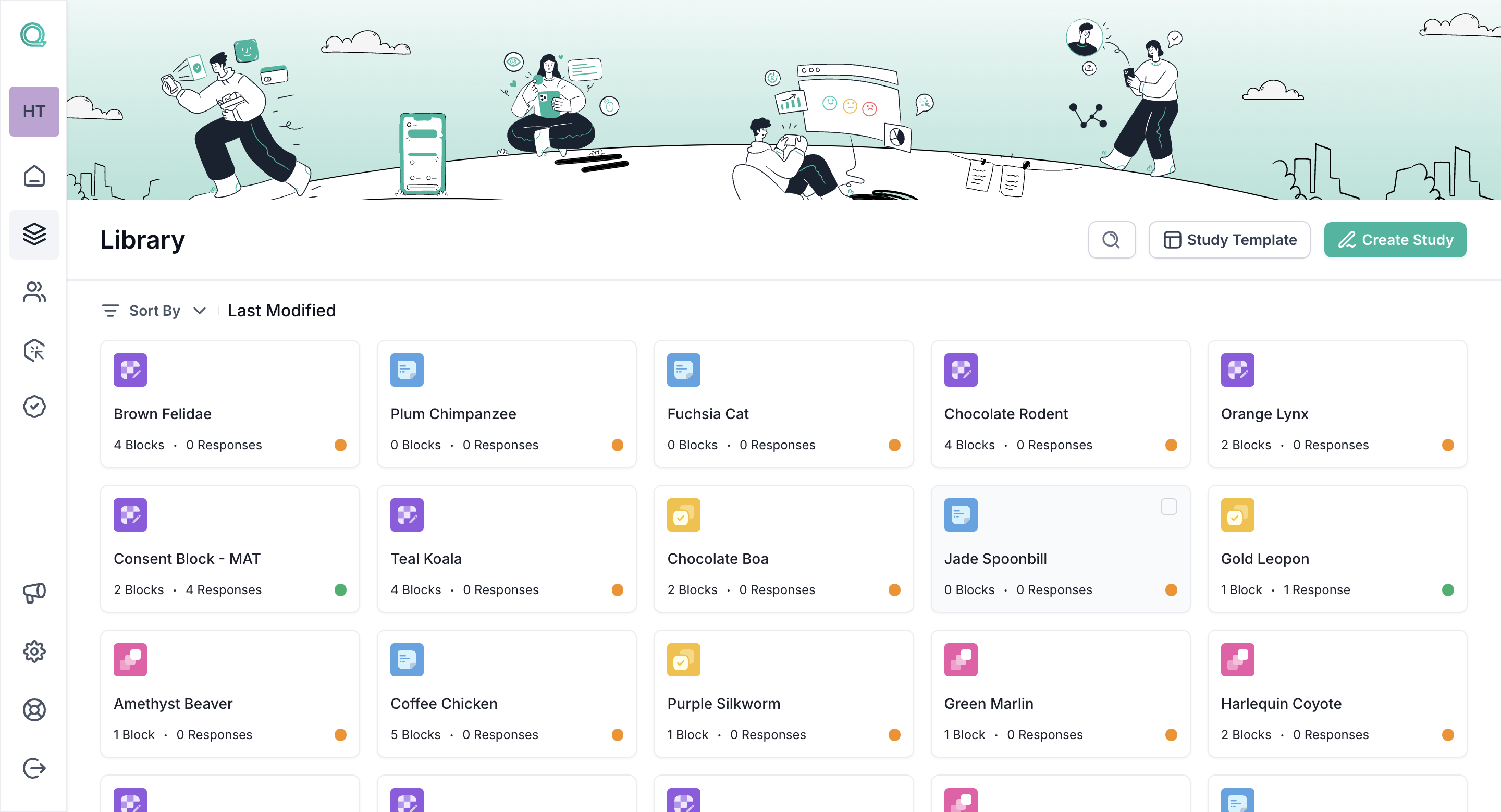
Task: Open the Green Marlin card title
Action: (988, 704)
